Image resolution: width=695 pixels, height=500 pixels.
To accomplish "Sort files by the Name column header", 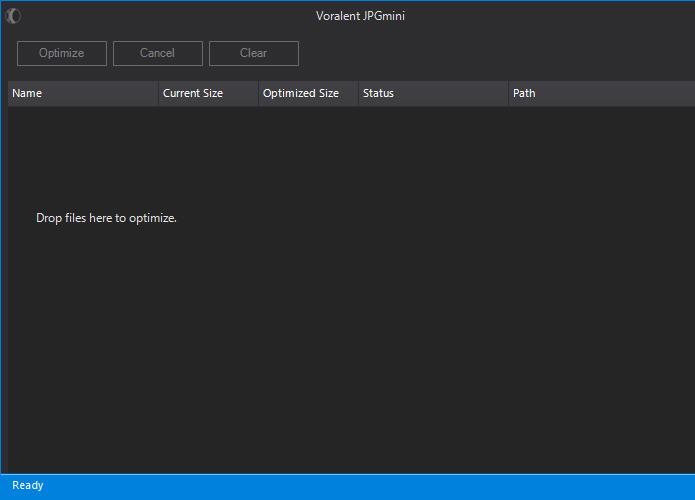I will click(x=27, y=93).
